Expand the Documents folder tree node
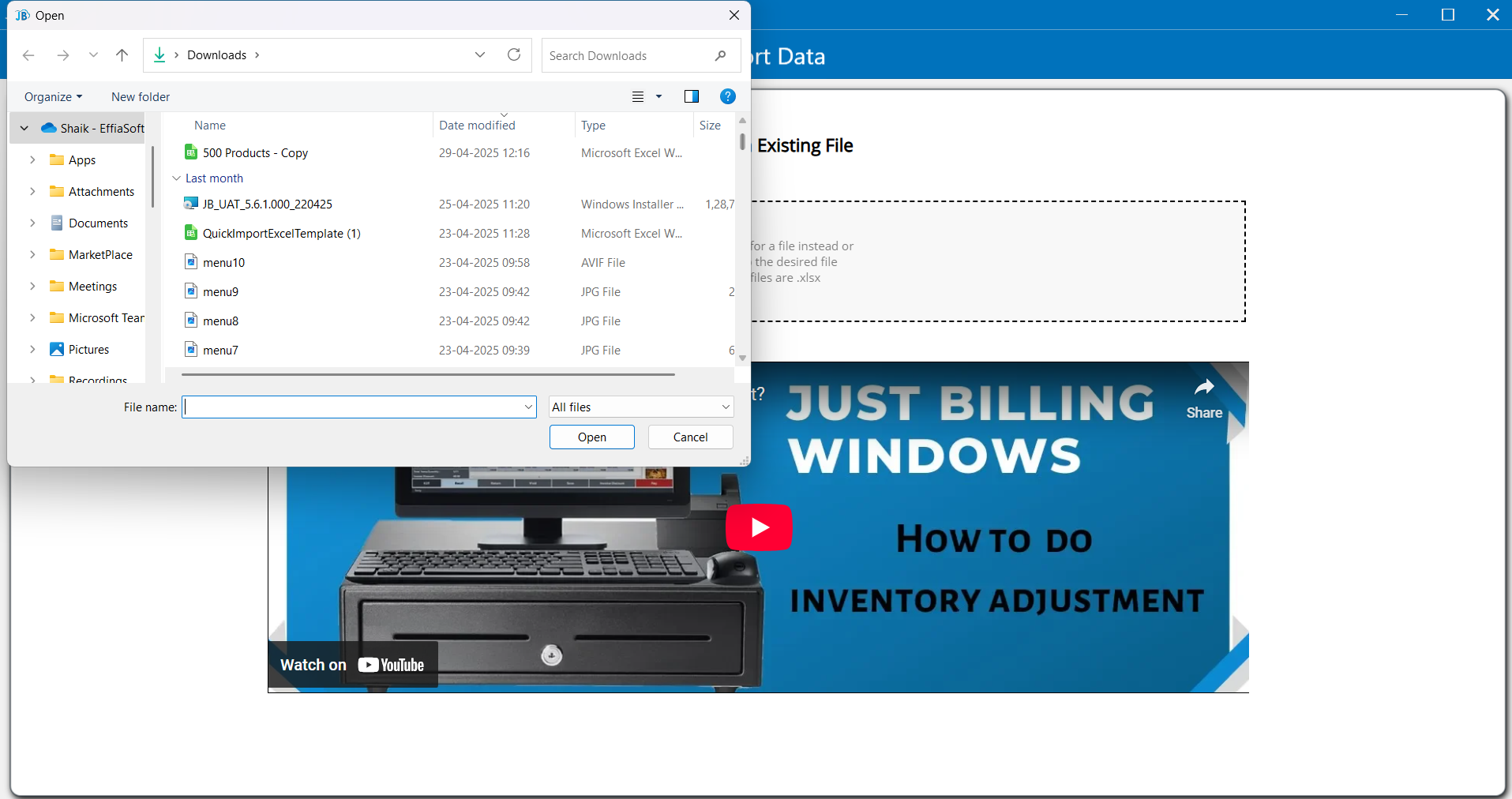Screen dimensions: 1512x799 (32, 223)
